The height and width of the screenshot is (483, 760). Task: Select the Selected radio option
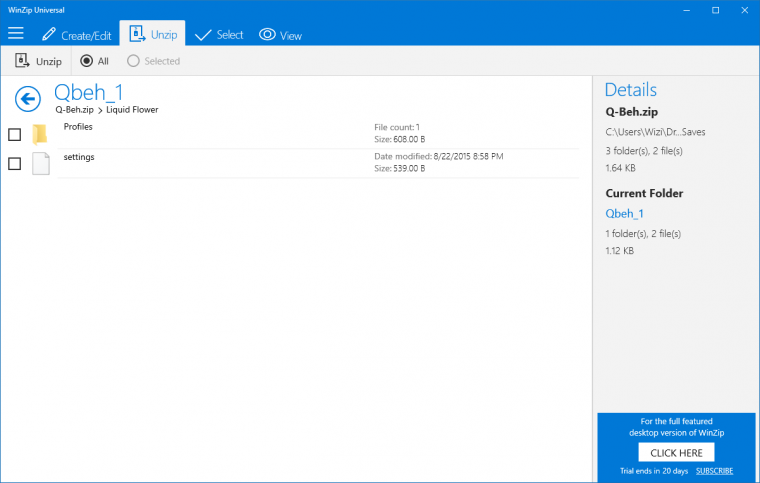(x=153, y=61)
